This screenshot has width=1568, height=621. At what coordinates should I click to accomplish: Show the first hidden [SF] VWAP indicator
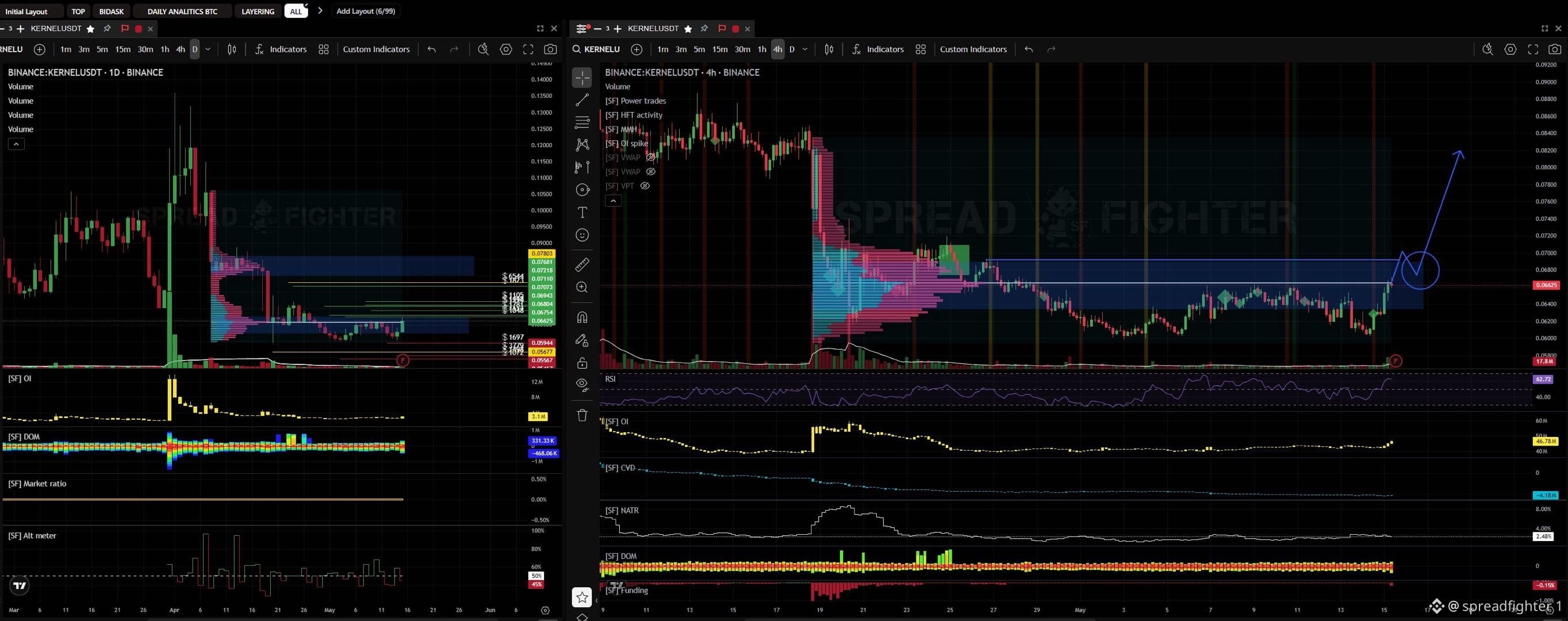click(x=651, y=158)
